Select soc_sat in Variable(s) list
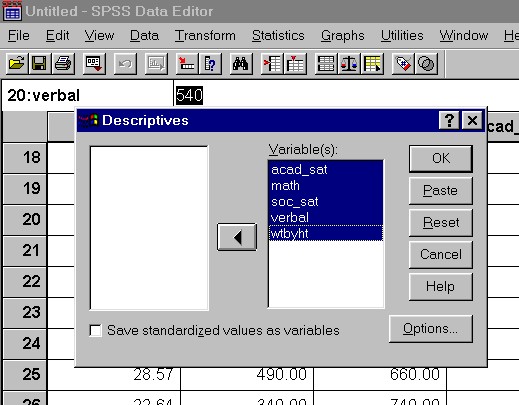 pos(326,201)
